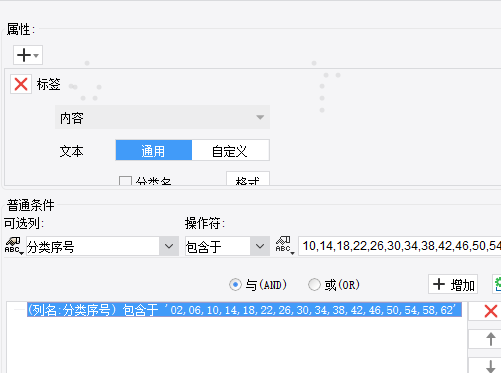Focus the value field starting with 10,14,18

(x=400, y=246)
